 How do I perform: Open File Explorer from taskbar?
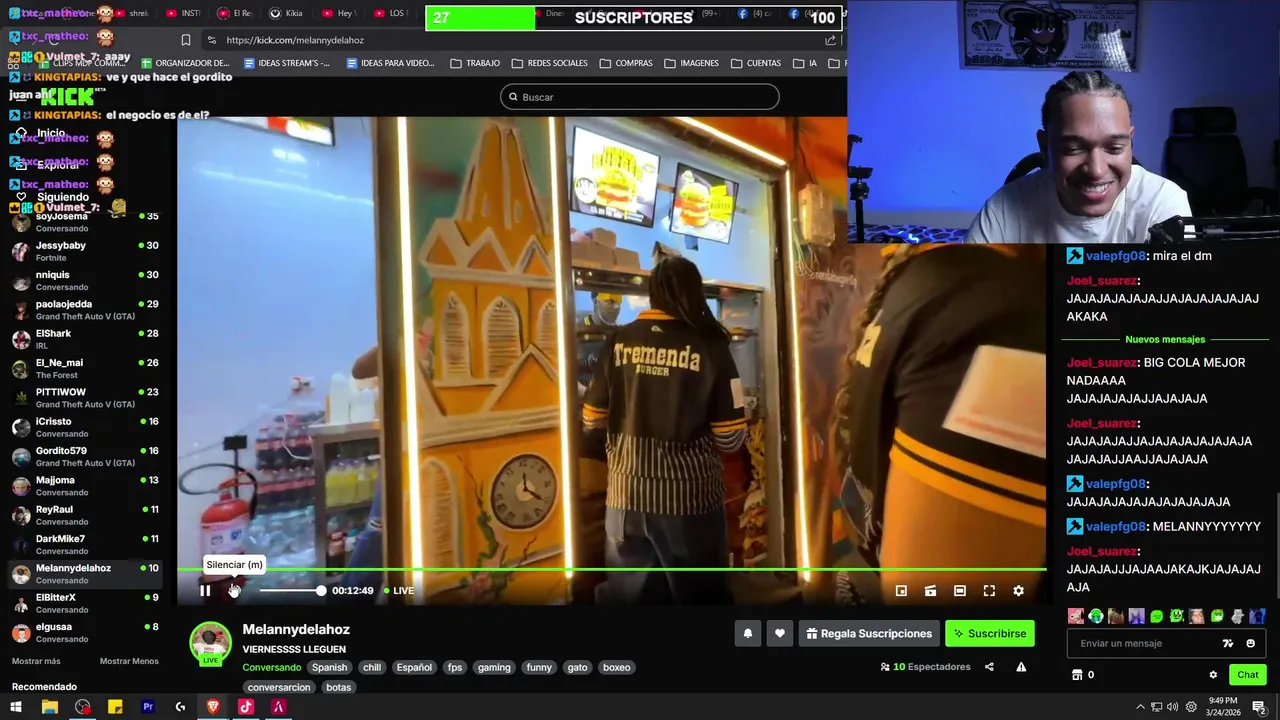(x=49, y=707)
